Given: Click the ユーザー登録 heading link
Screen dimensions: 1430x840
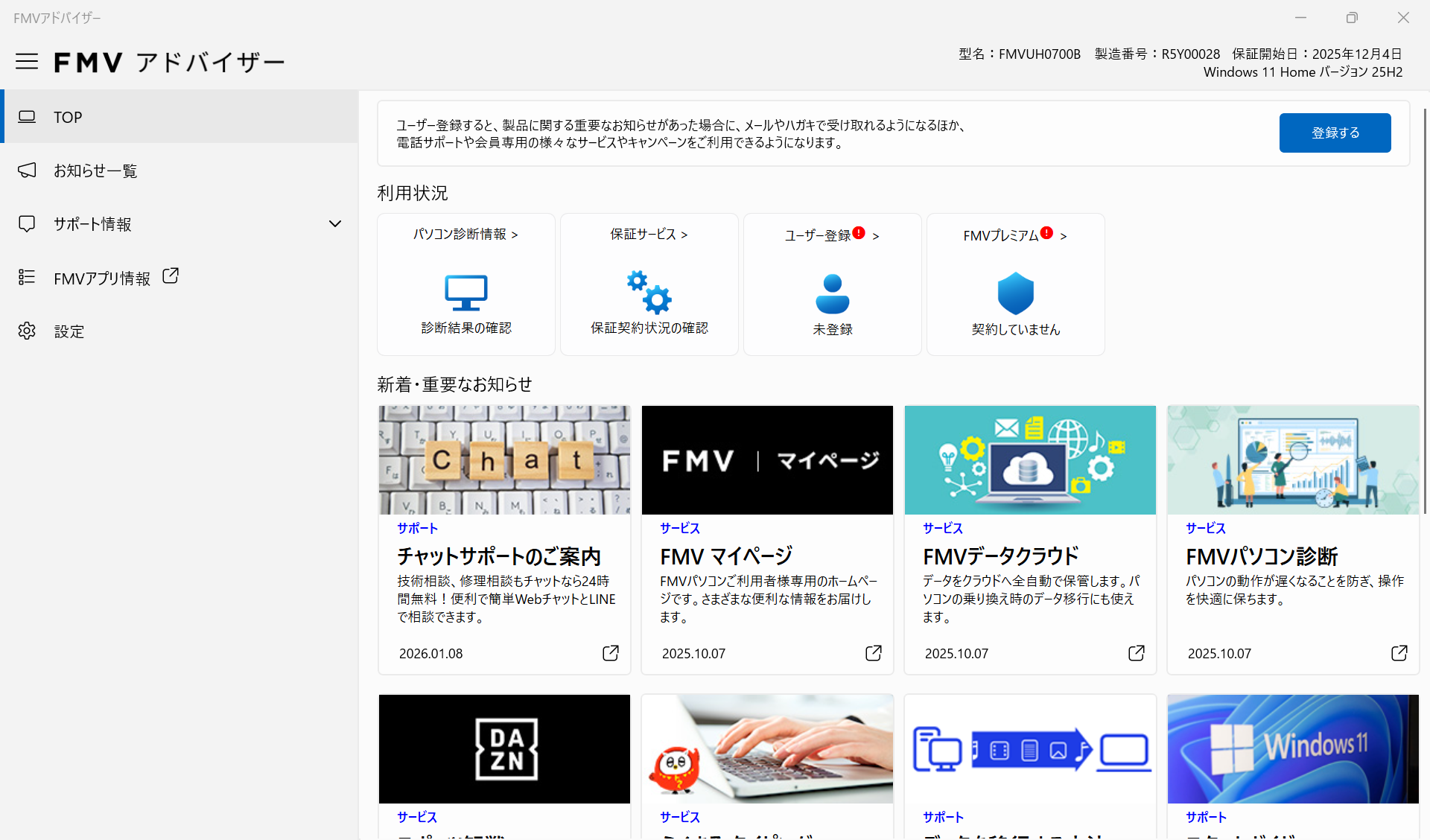Looking at the screenshot, I should tap(818, 235).
